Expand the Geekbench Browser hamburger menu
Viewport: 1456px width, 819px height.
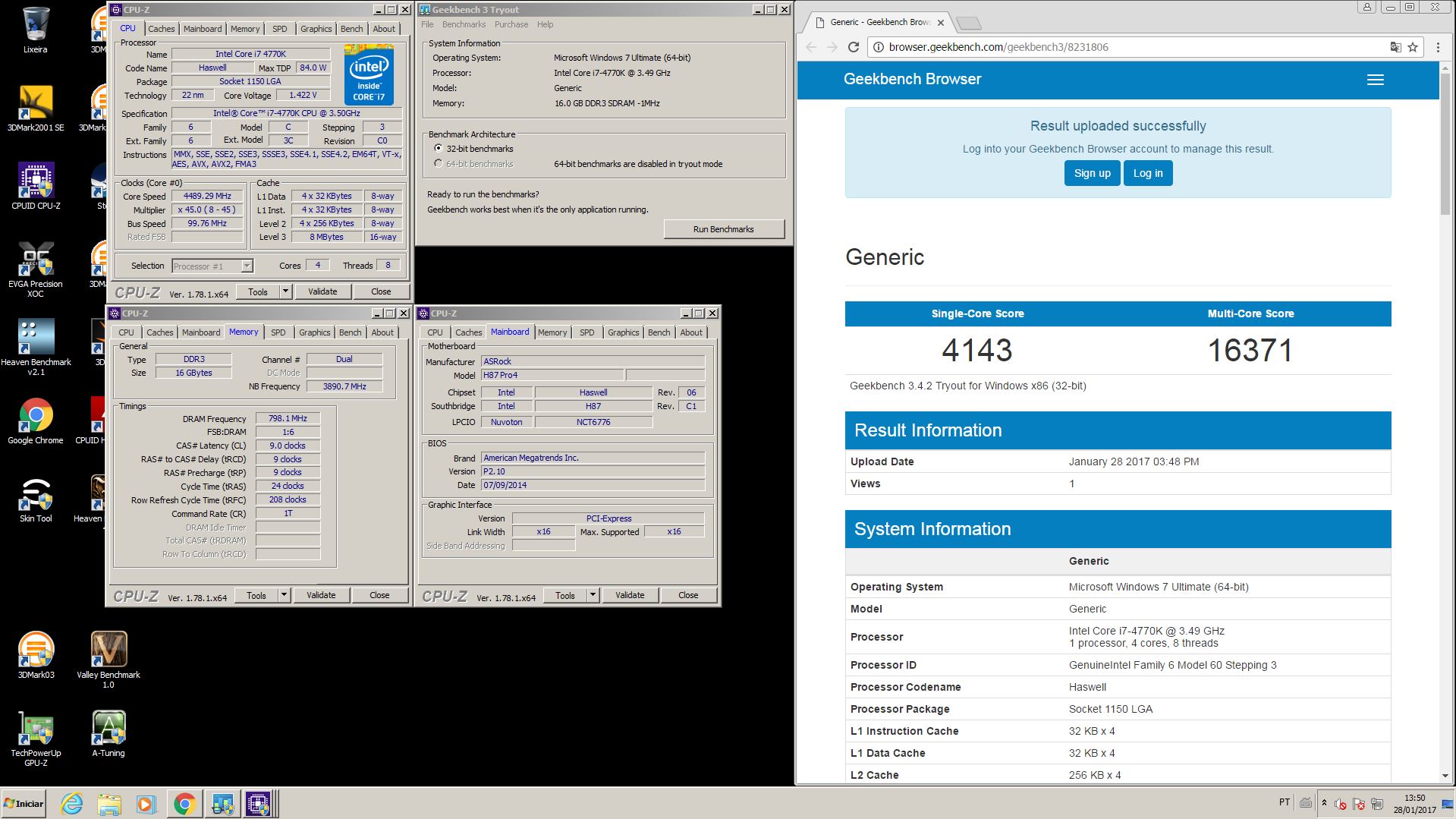pyautogui.click(x=1375, y=80)
